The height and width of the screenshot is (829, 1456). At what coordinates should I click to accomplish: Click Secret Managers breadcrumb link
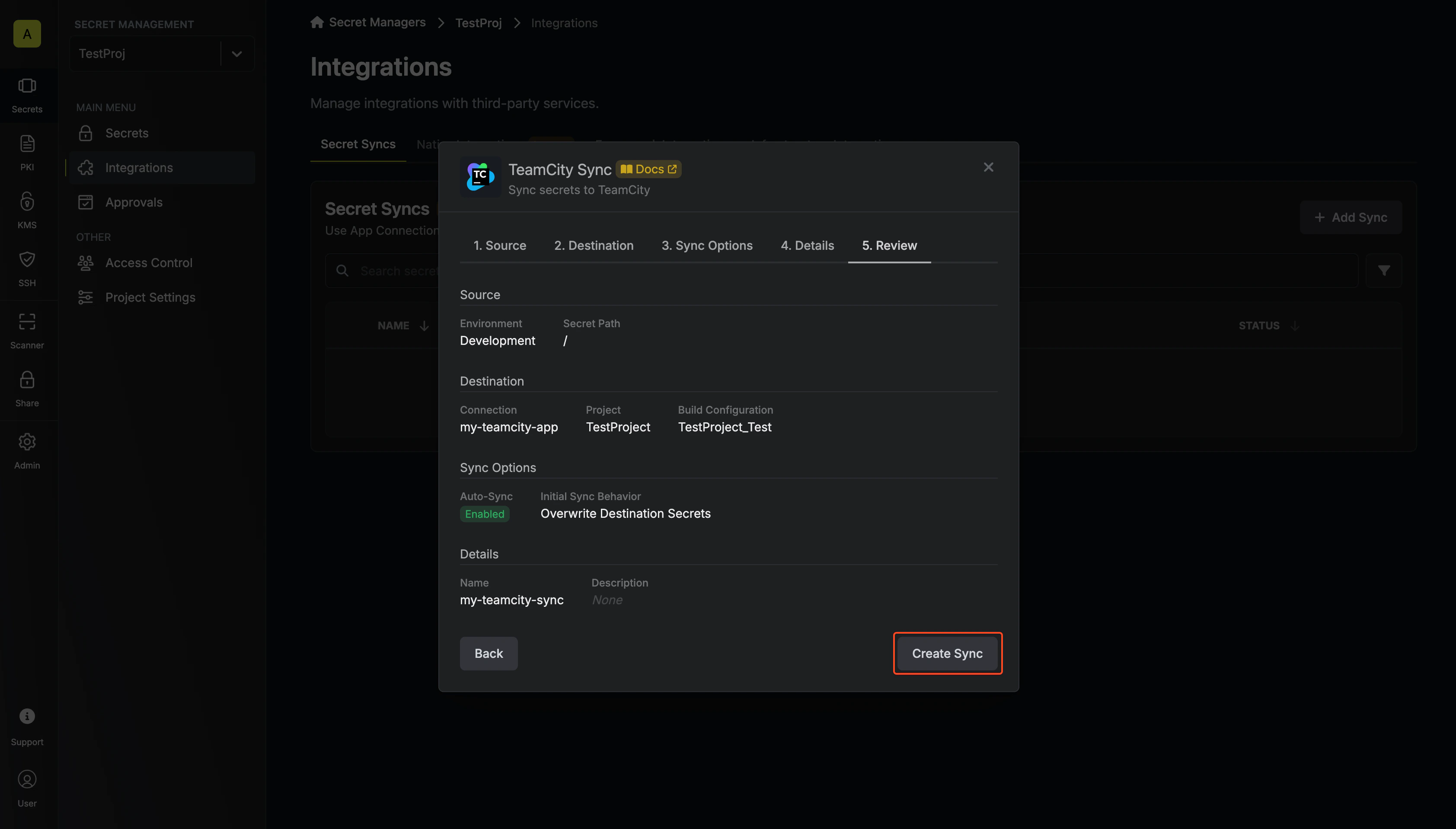coord(377,22)
